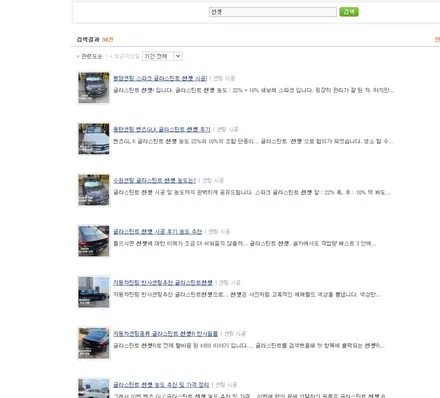Image resolution: width=440 pixels, height=398 pixels.
Task: Open the 자동차썬팅종류 글라스틴트 썬셋R 반사필름 link
Action: point(165,333)
